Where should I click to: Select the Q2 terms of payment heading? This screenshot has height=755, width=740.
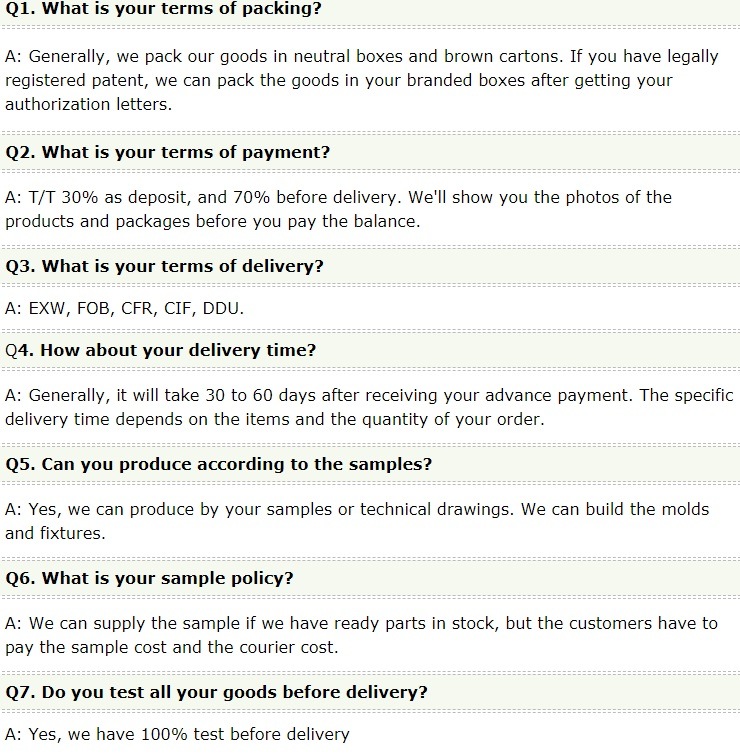click(x=168, y=152)
